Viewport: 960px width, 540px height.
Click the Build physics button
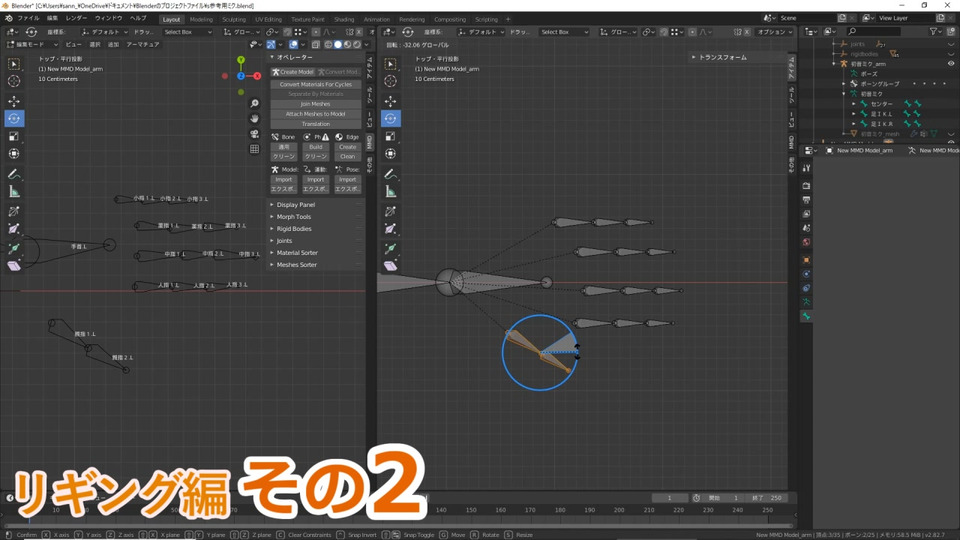pyautogui.click(x=315, y=147)
